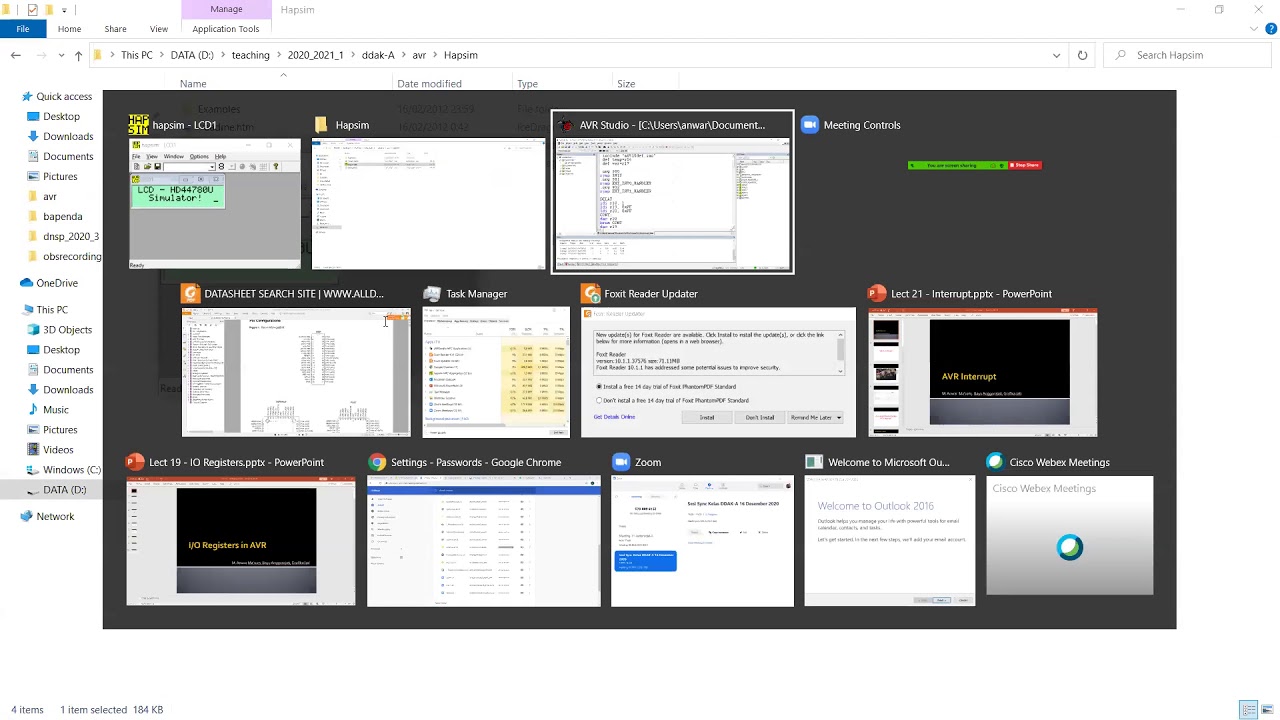
Task: Expand breadcrumb arrow after teaching
Action: pos(278,55)
